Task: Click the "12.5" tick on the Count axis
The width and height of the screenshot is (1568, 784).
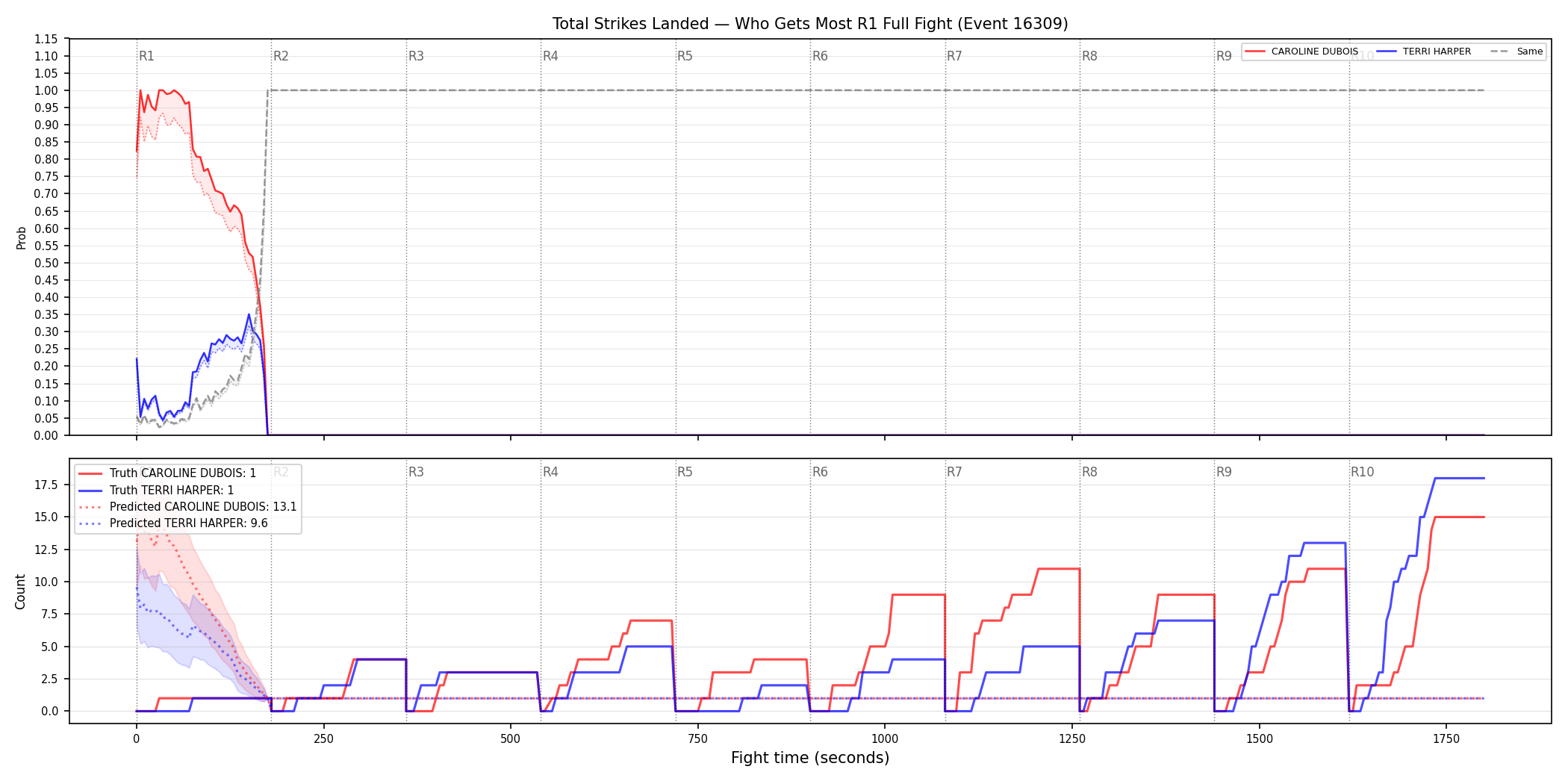Action: tap(46, 550)
